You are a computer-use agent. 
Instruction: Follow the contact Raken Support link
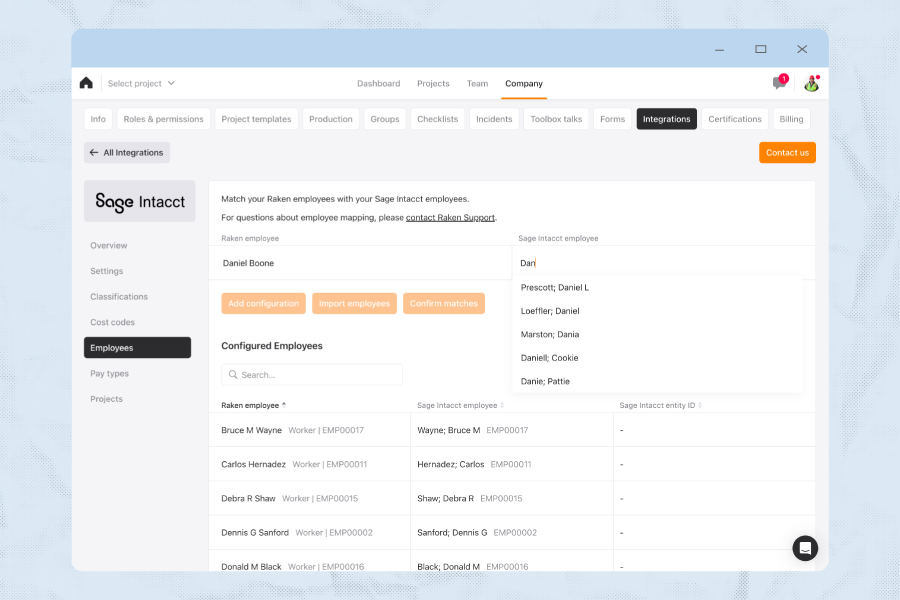point(450,217)
